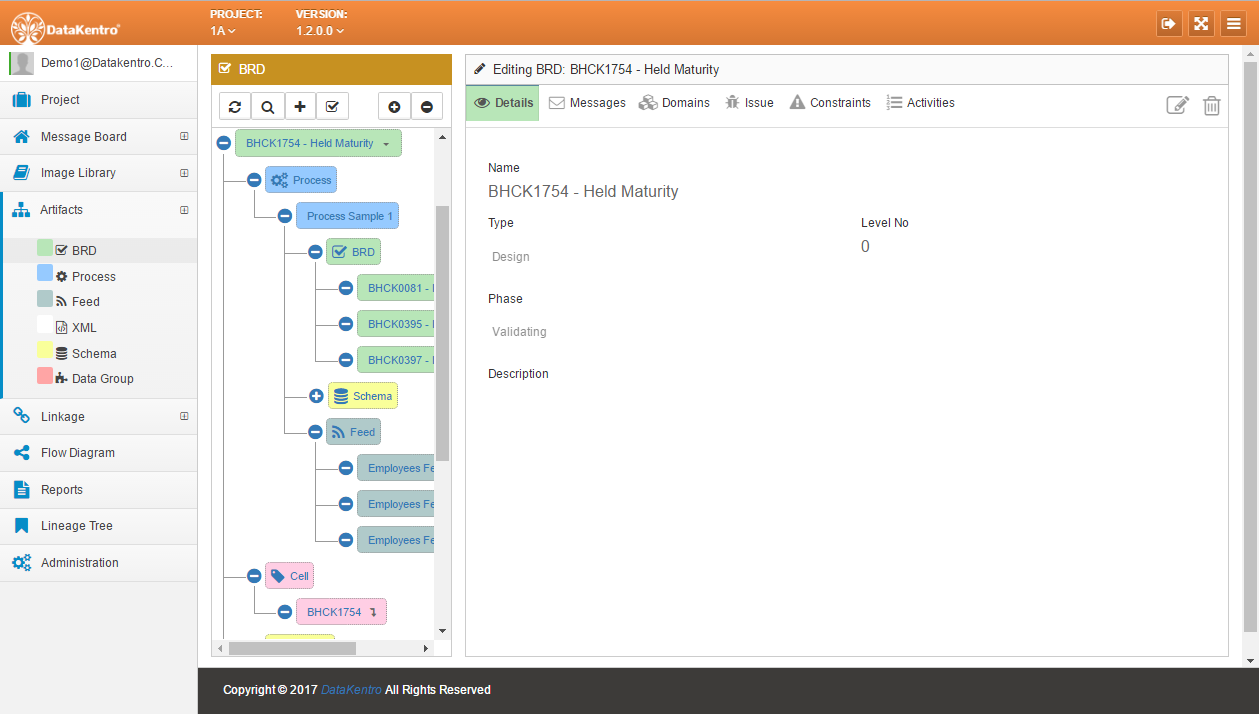Screen dimensions: 1259x714
Task: Select the yellow Schema node label
Action: tap(363, 396)
